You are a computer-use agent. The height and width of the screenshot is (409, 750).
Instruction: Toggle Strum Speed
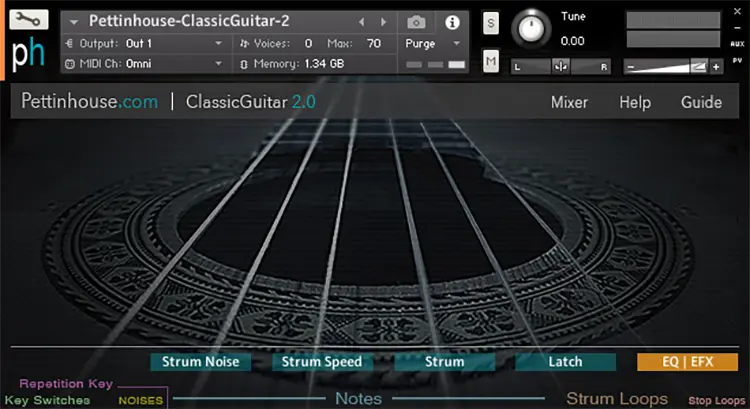coord(322,362)
